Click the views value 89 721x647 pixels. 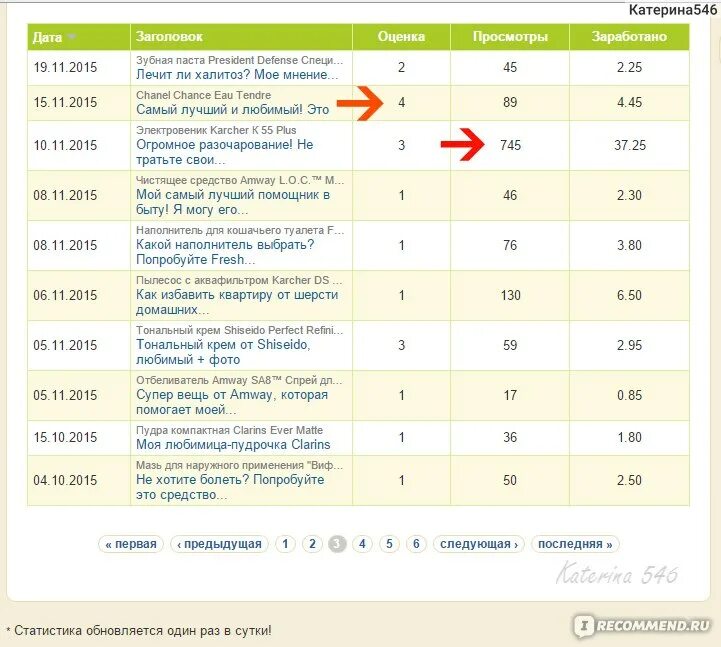(510, 102)
